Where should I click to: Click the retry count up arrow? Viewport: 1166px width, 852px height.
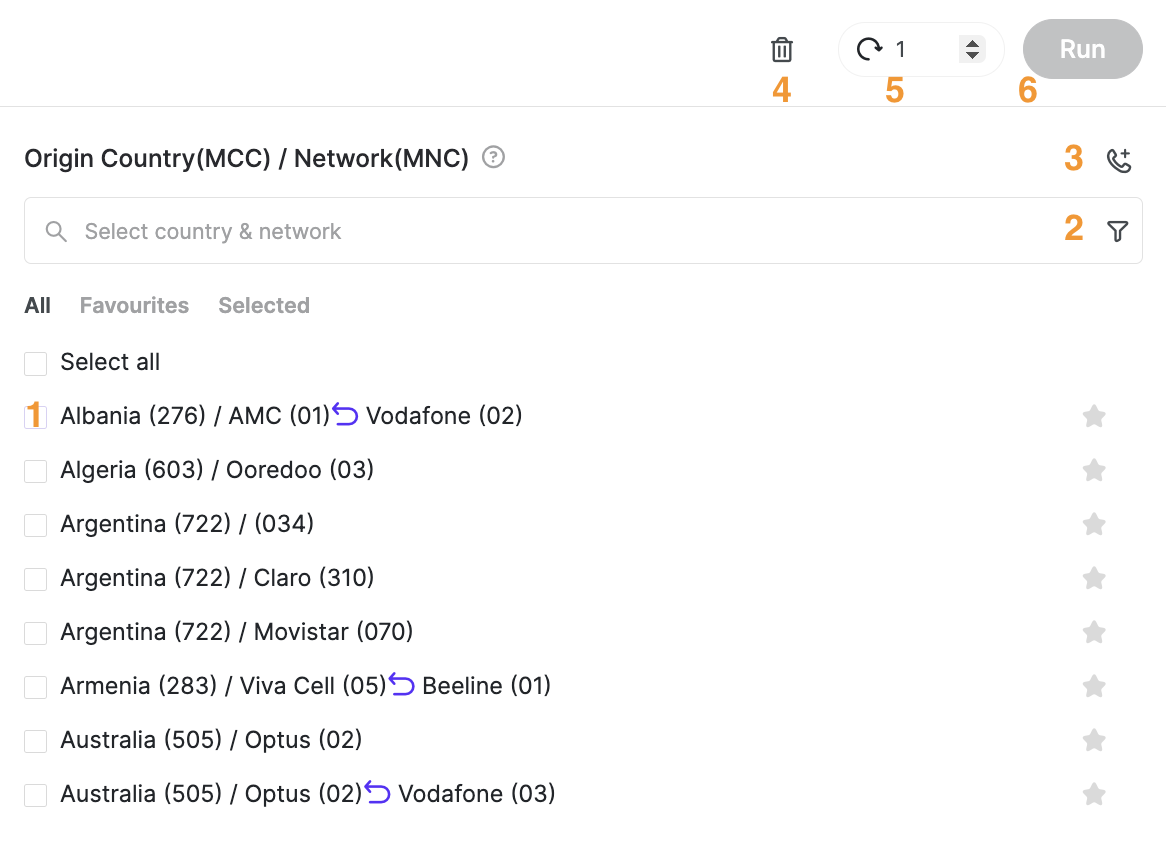tap(971, 43)
